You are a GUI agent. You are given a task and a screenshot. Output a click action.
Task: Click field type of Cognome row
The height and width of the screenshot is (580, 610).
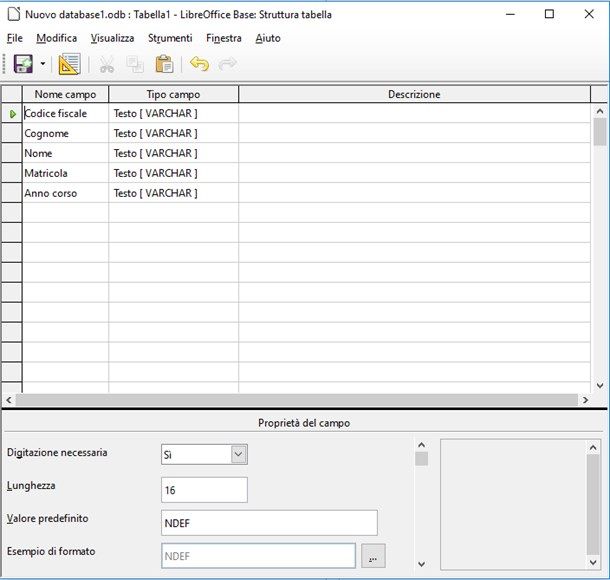pos(174,133)
